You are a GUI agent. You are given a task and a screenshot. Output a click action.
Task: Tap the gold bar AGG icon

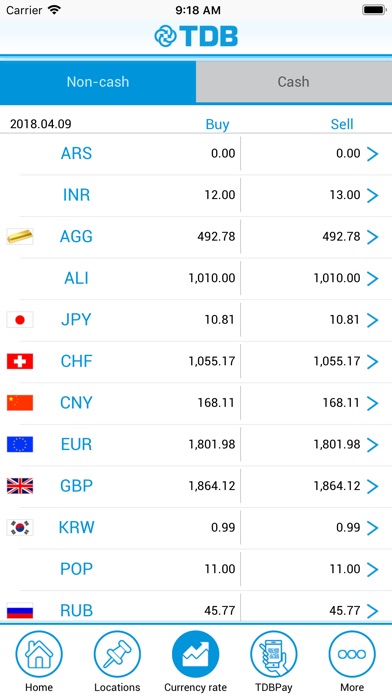pos(20,236)
